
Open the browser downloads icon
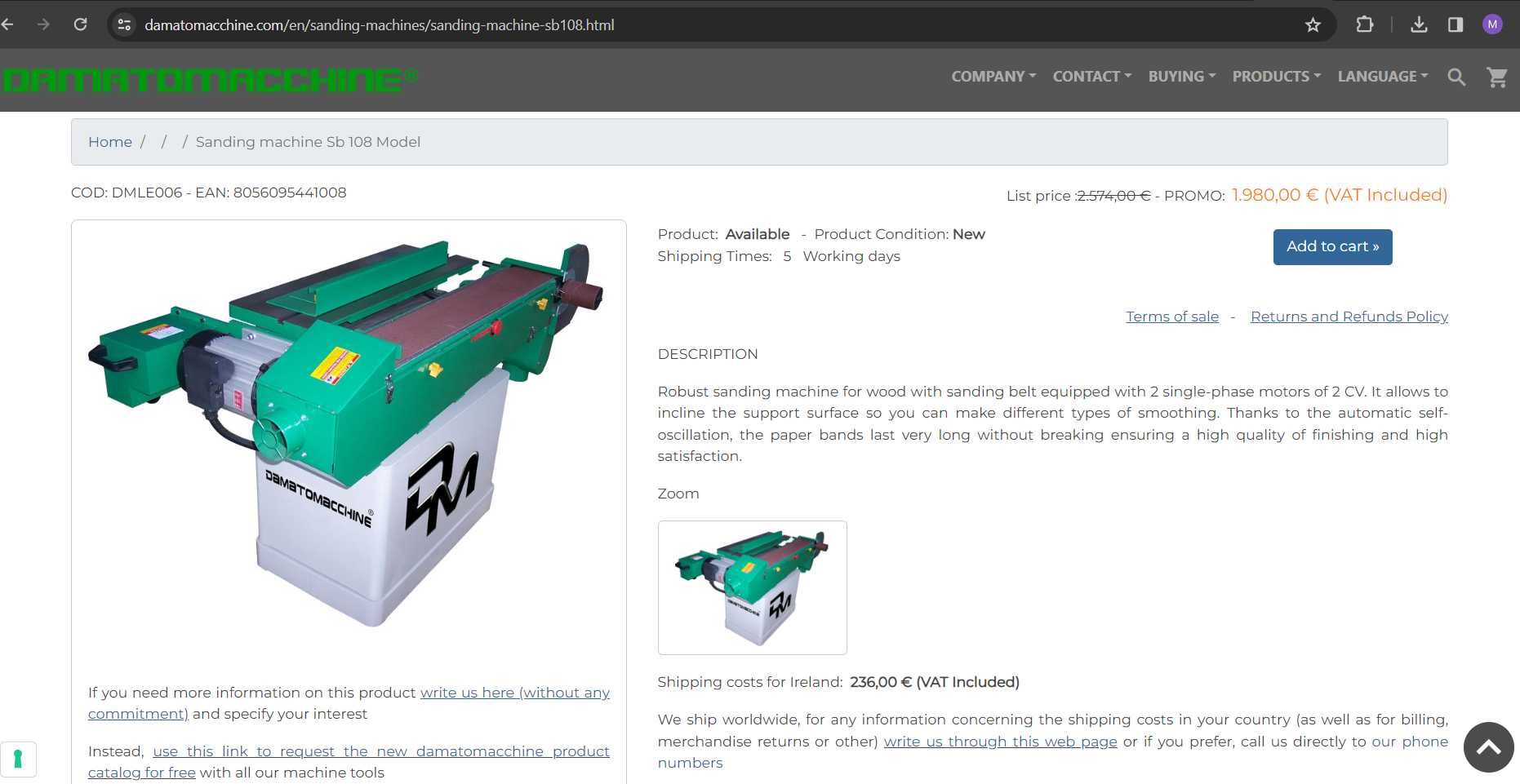(x=1419, y=24)
